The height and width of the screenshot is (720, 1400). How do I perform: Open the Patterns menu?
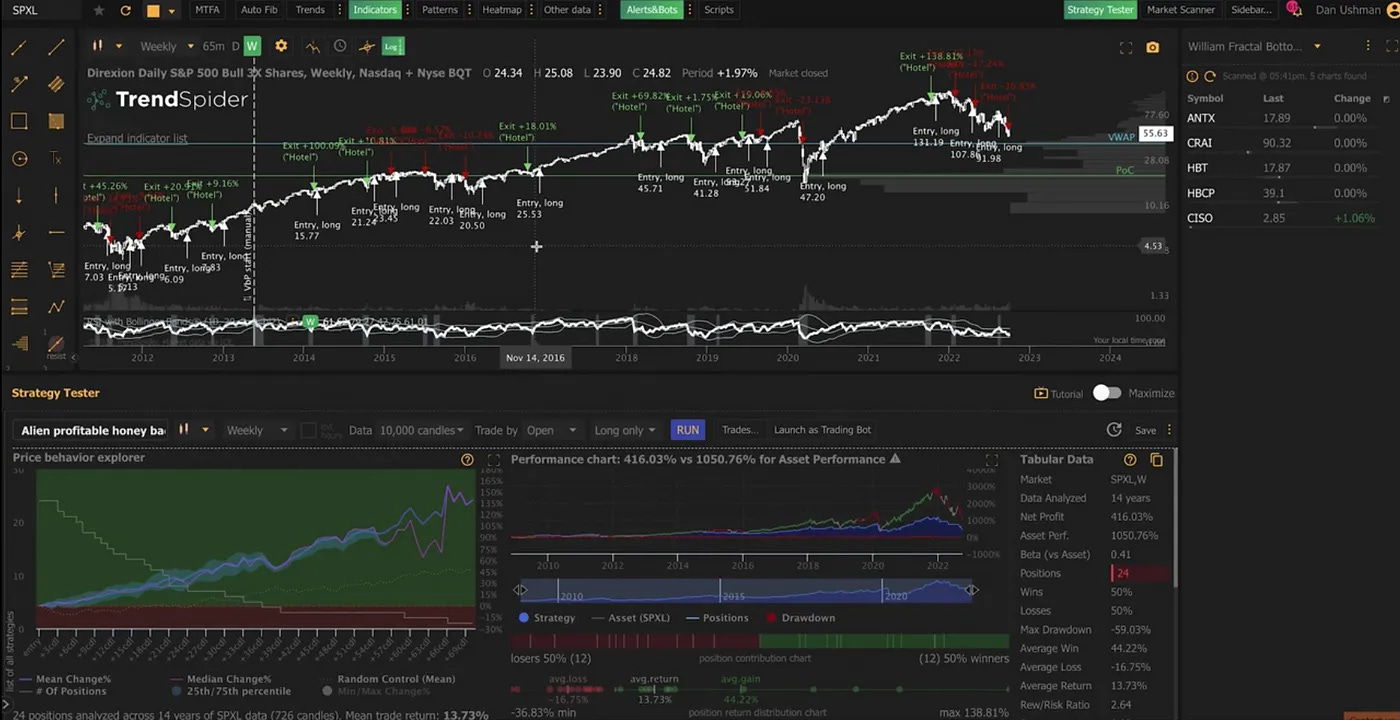coord(440,10)
